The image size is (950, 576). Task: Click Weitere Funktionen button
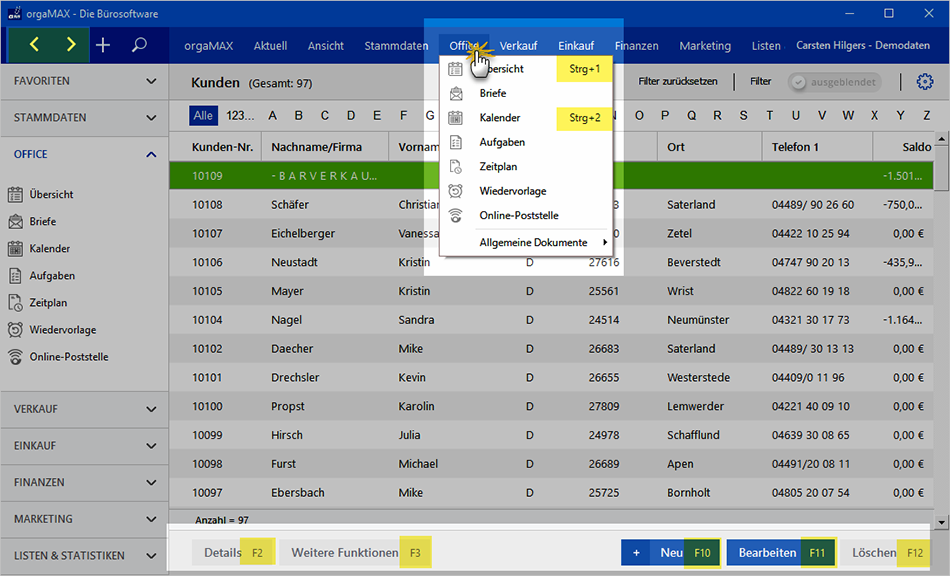coord(355,552)
